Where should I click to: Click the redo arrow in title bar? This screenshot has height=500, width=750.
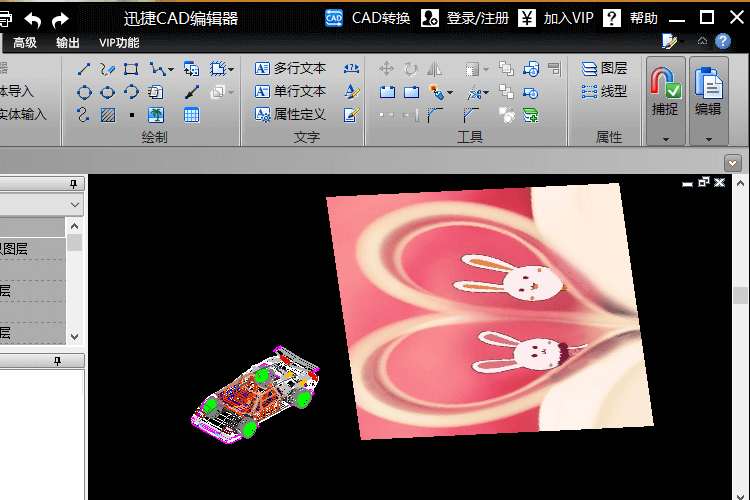[x=60, y=20]
